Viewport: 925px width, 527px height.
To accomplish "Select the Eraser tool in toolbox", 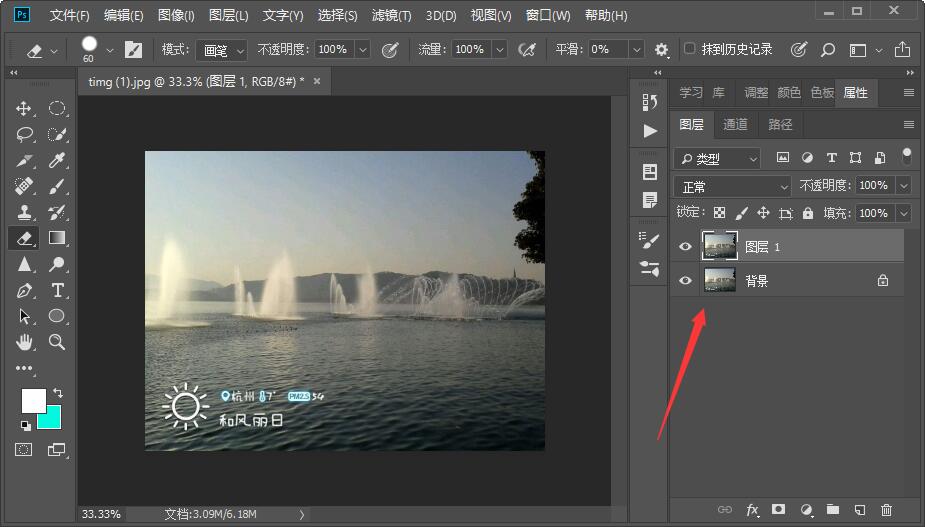I will [x=24, y=238].
